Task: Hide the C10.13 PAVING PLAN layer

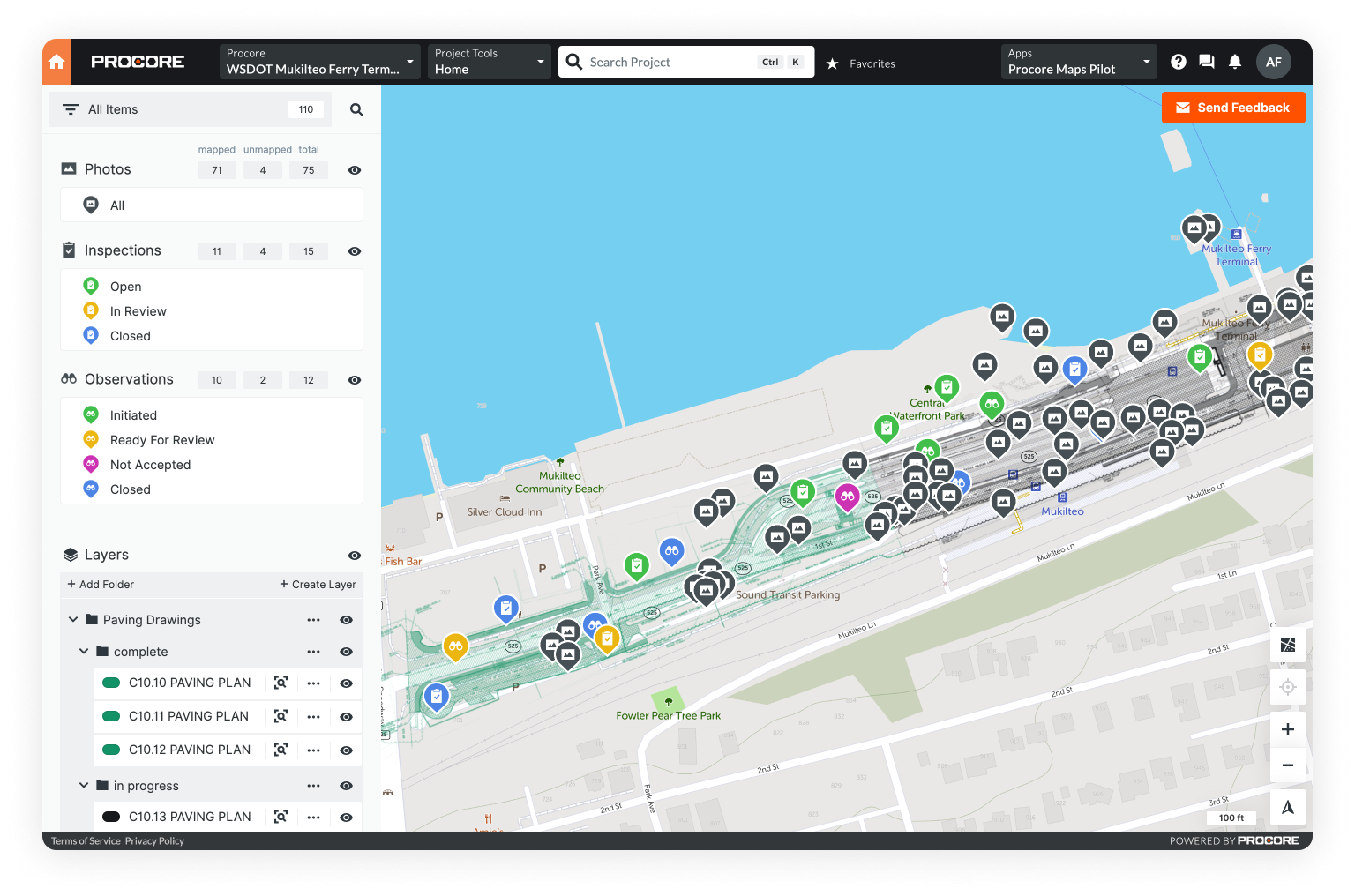Action: (346, 818)
